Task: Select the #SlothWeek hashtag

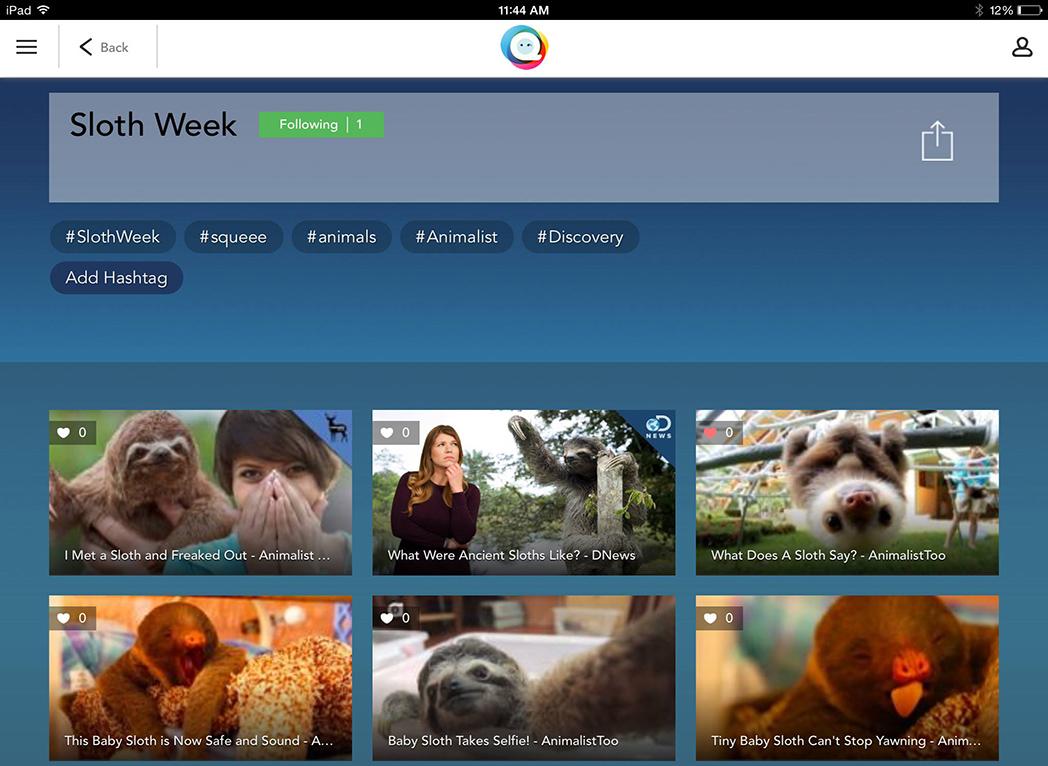Action: [113, 237]
